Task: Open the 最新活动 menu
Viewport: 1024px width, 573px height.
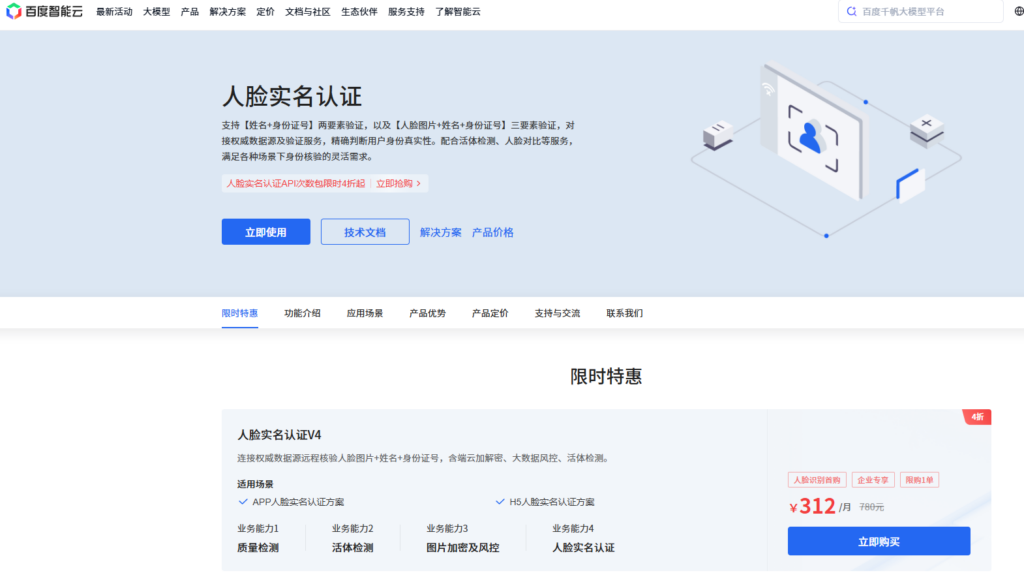Action: tap(114, 12)
